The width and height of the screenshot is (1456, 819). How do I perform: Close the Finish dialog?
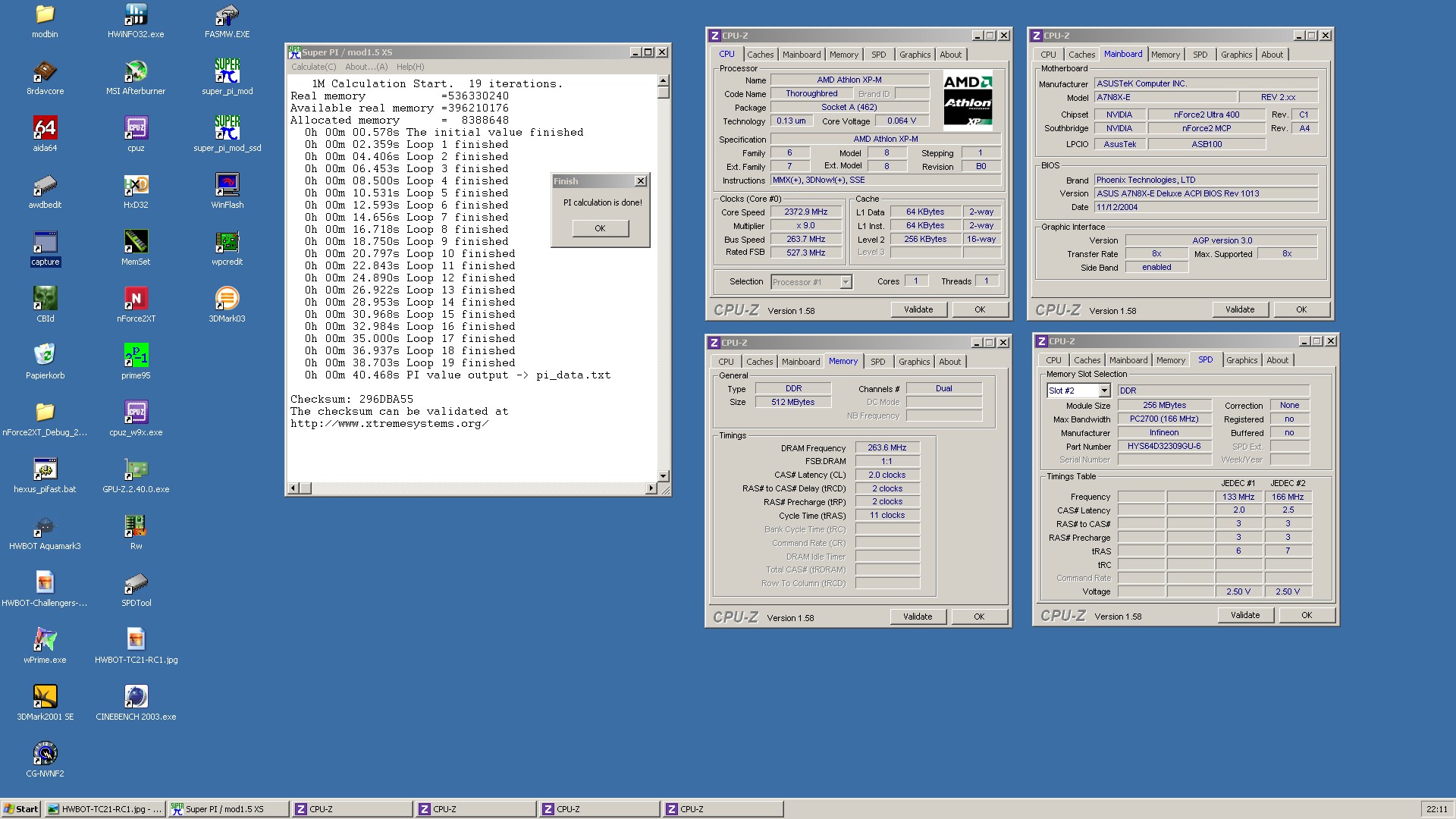coord(641,181)
